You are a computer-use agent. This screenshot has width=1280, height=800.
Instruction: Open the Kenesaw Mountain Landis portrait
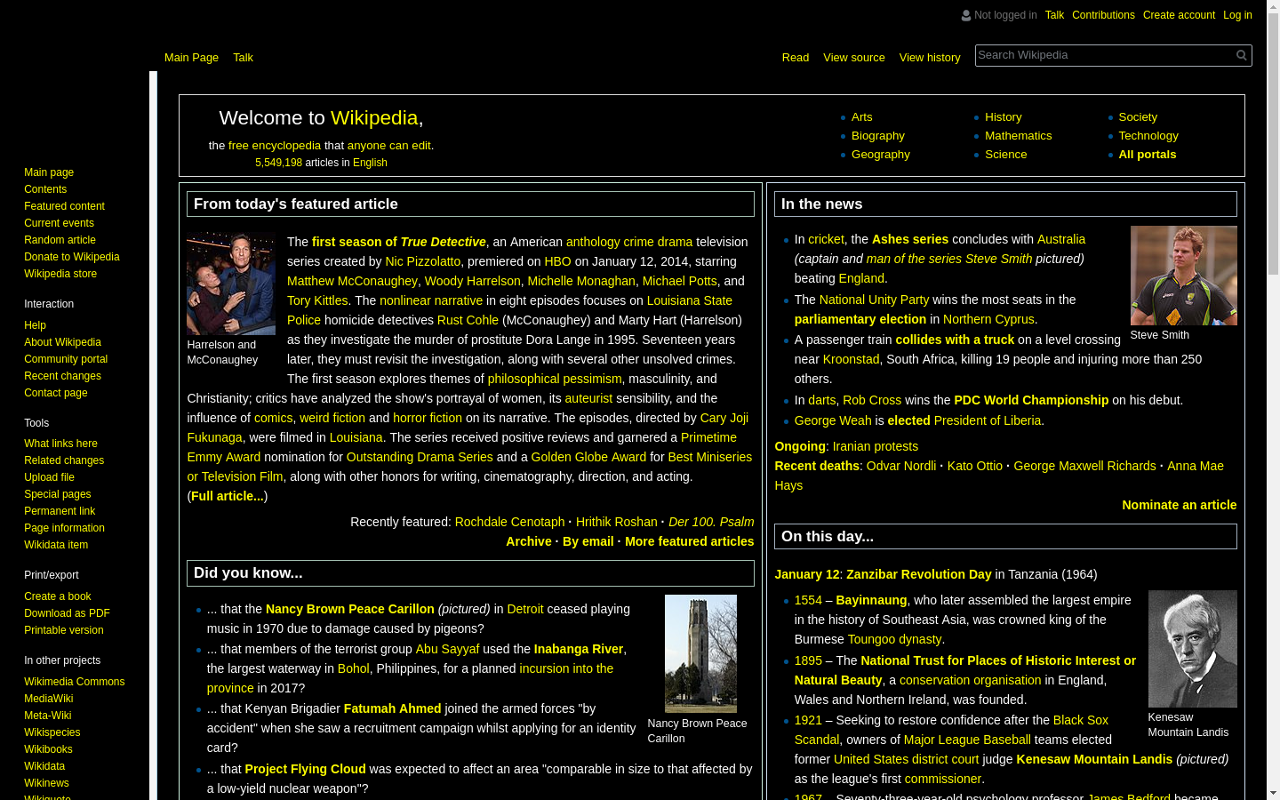[1192, 649]
